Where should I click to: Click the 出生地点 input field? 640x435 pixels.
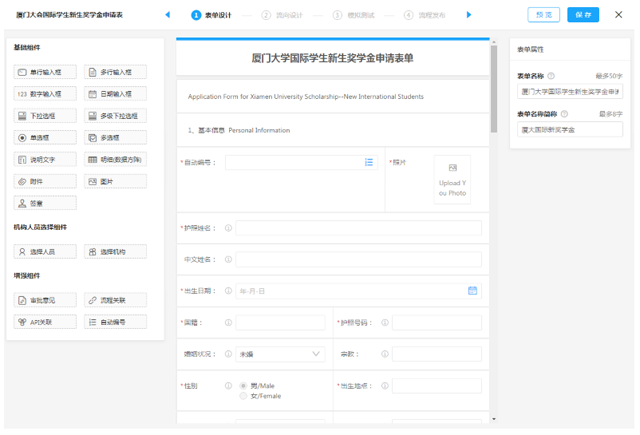coord(437,386)
